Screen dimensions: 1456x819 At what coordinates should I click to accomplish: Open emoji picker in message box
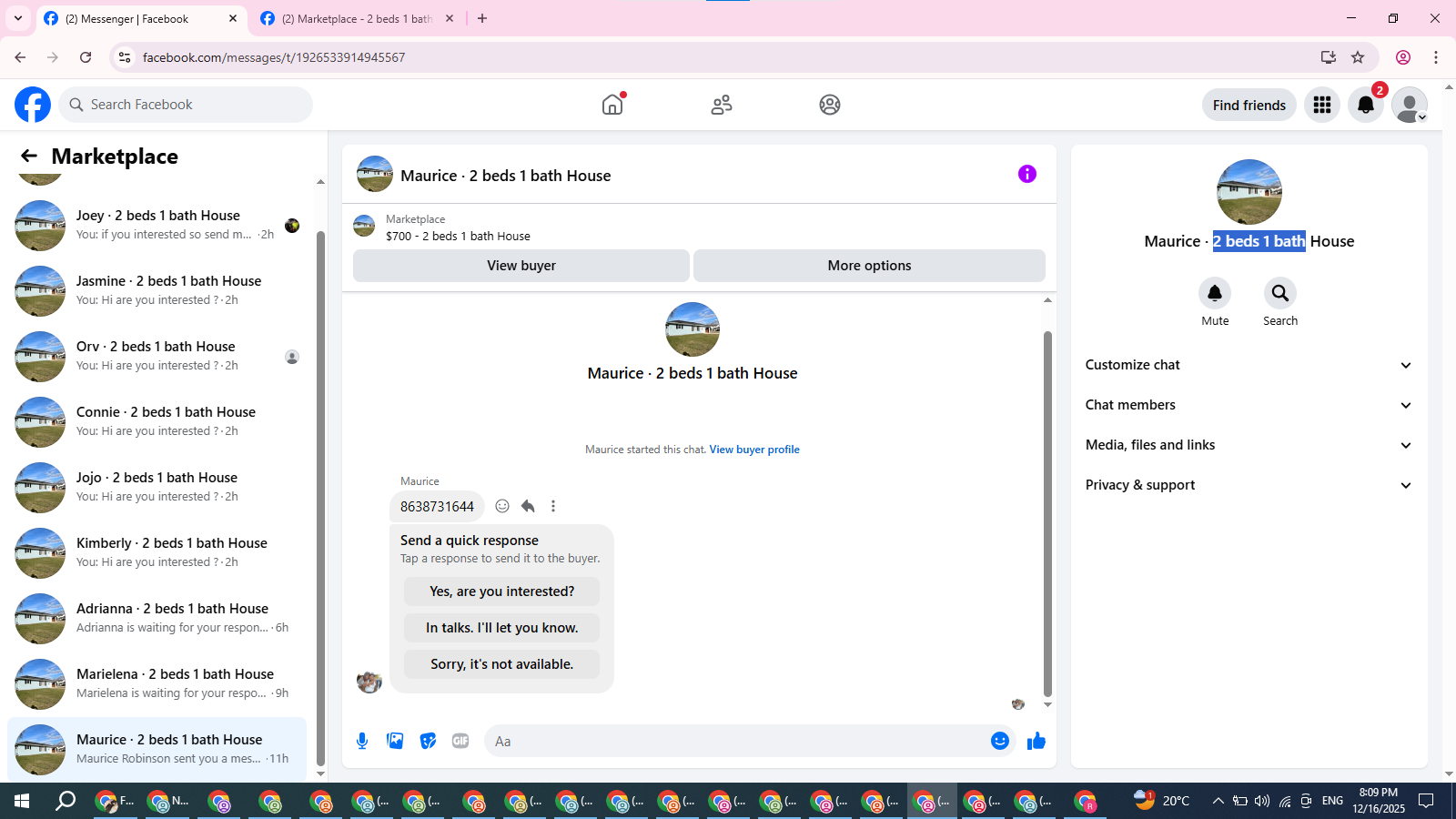[x=1000, y=741]
